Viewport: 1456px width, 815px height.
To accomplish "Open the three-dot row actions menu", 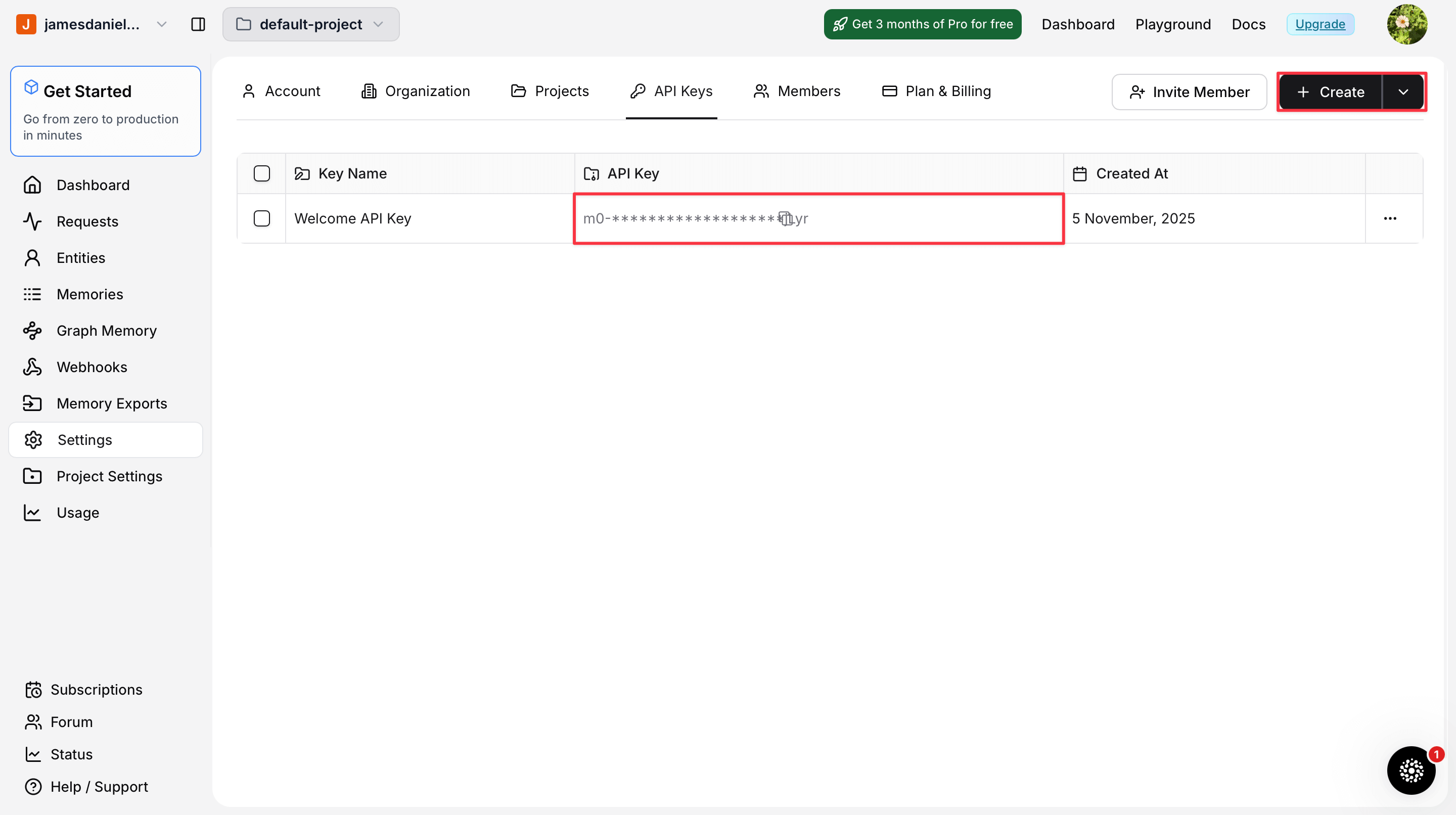I will pos(1390,219).
